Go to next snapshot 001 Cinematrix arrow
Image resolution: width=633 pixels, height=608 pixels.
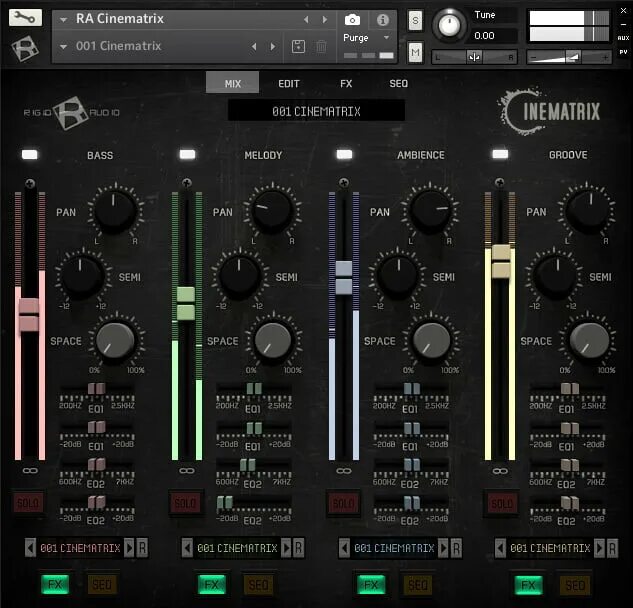(273, 46)
